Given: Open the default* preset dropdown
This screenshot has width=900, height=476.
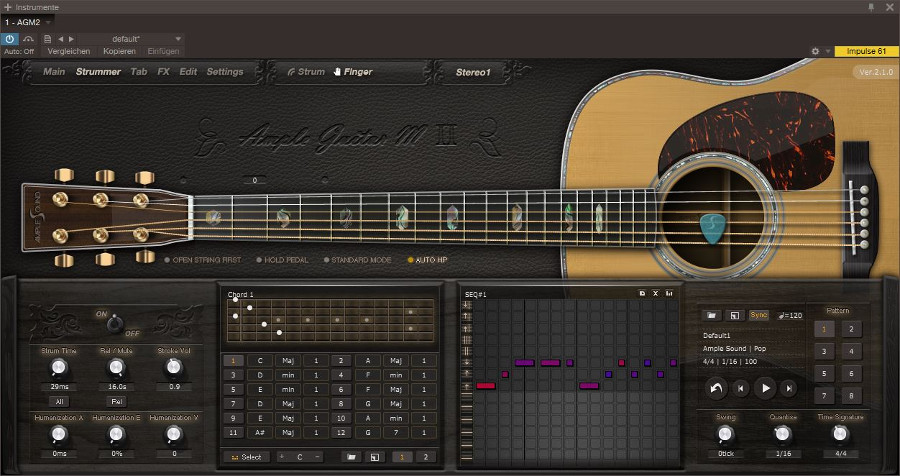Looking at the screenshot, I should 129,39.
